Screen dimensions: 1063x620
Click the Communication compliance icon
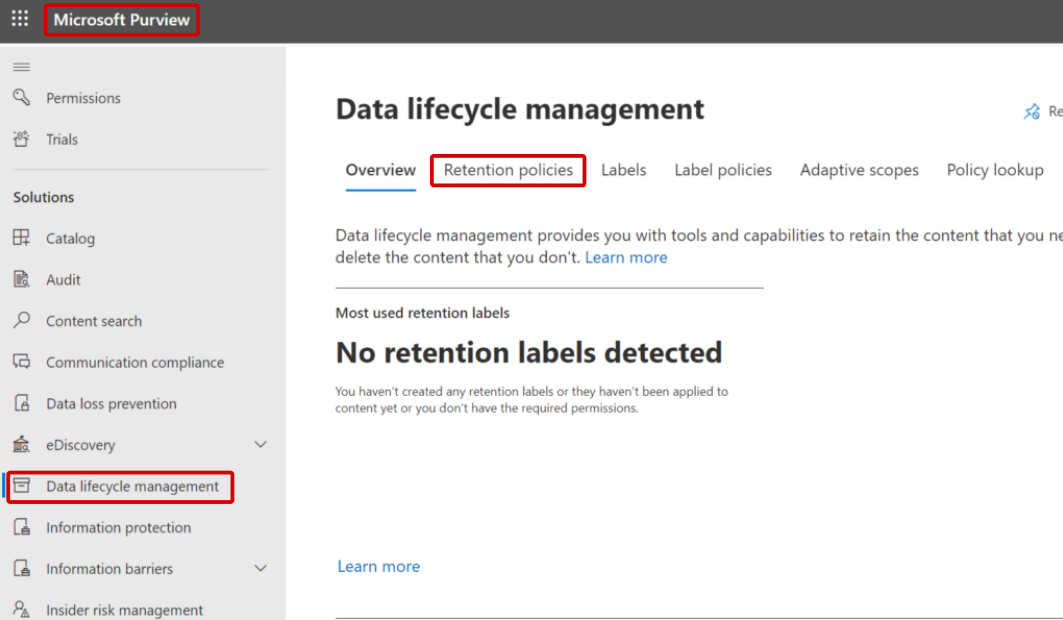[x=21, y=362]
